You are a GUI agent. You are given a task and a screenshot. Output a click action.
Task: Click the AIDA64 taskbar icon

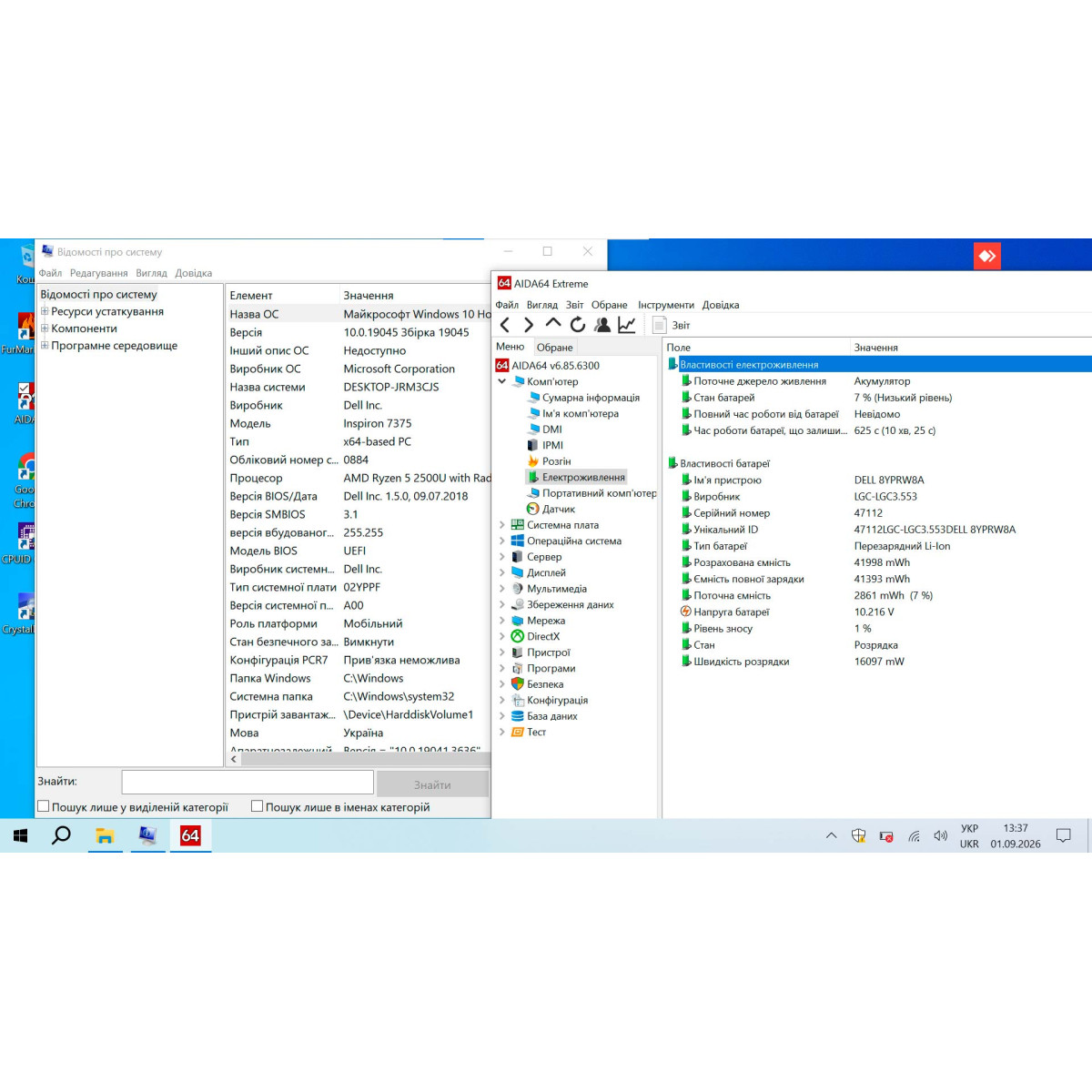(x=190, y=835)
